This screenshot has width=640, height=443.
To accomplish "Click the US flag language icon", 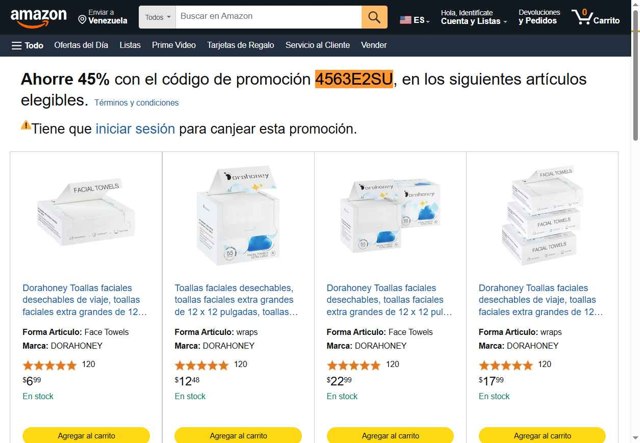I will coord(405,20).
